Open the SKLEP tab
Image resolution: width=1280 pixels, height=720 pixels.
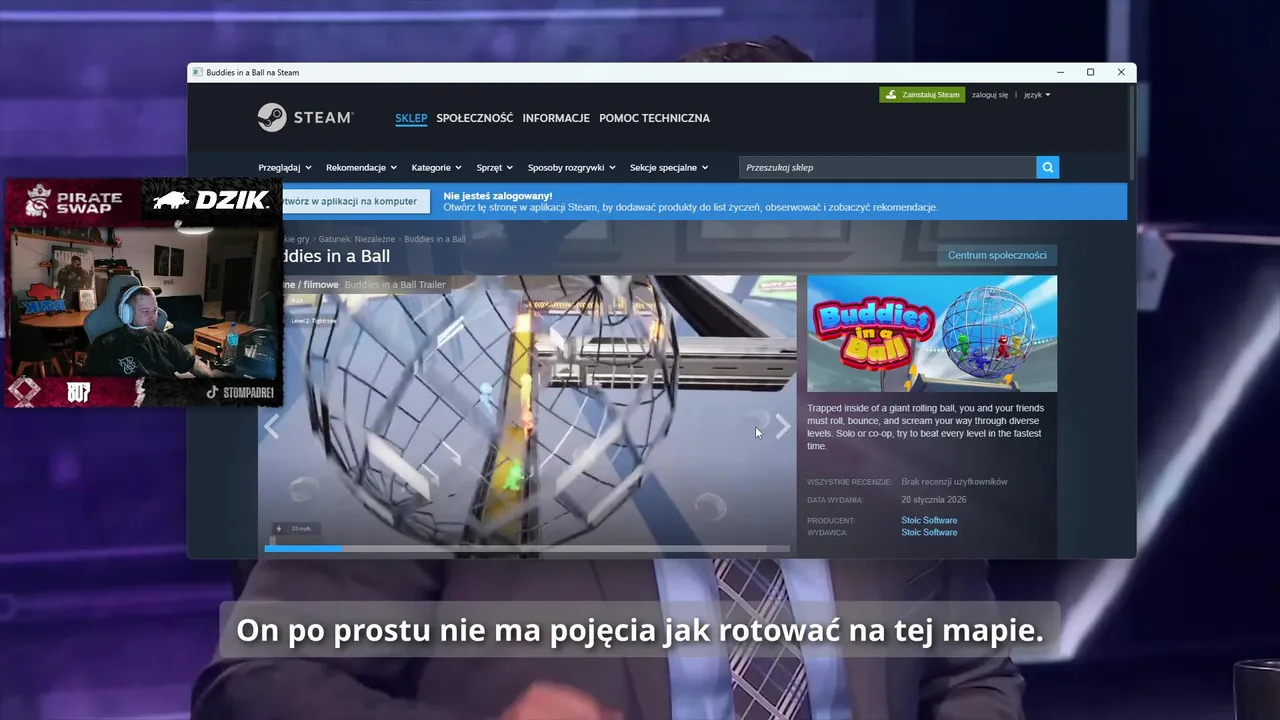click(x=411, y=118)
